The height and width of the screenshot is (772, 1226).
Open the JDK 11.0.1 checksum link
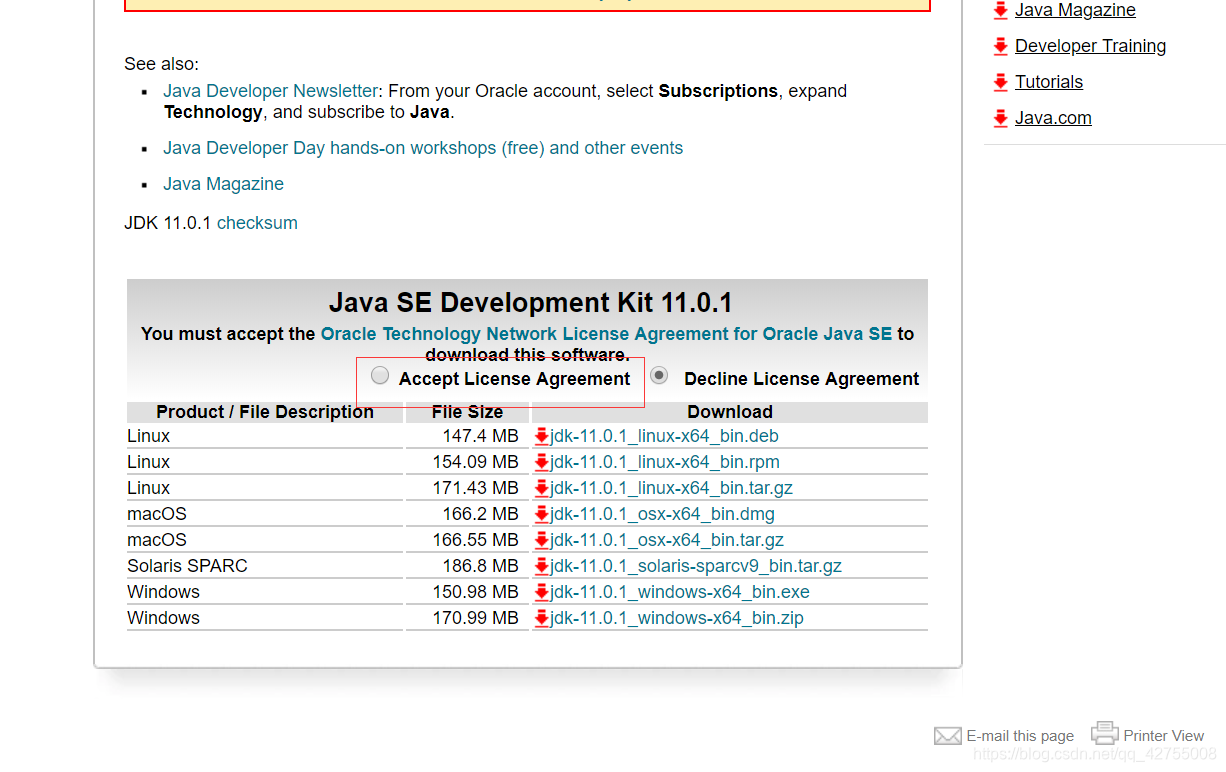257,223
